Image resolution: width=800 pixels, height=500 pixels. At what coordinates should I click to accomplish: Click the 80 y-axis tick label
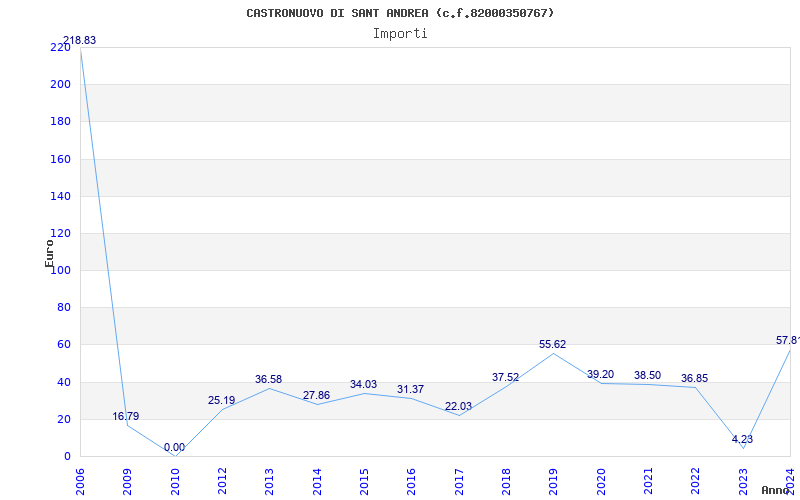[x=63, y=308]
